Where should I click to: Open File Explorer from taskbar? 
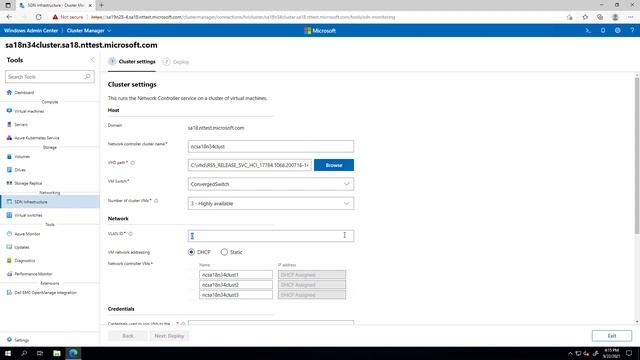click(x=57, y=353)
